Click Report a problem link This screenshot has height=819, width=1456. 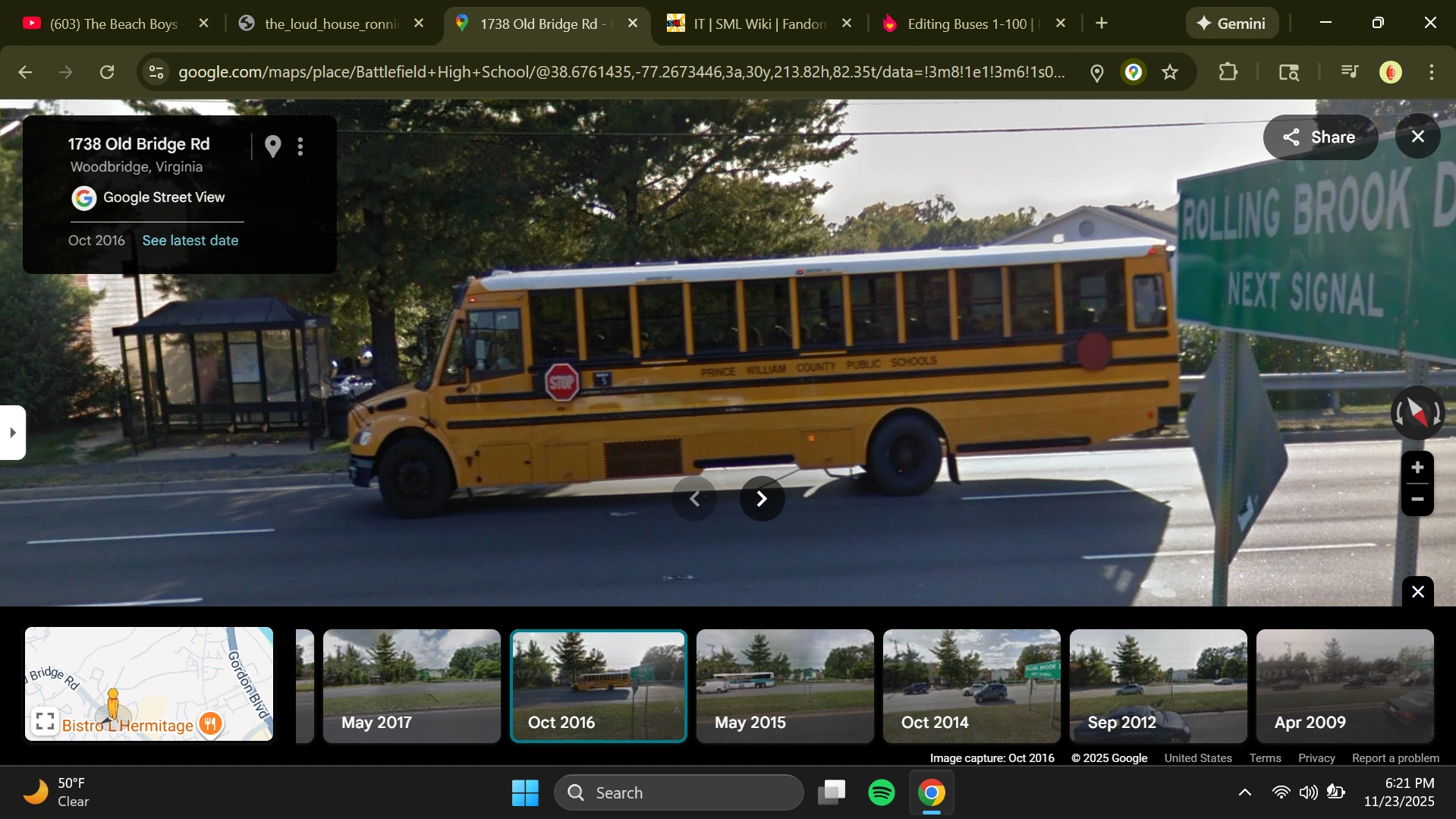(1395, 758)
